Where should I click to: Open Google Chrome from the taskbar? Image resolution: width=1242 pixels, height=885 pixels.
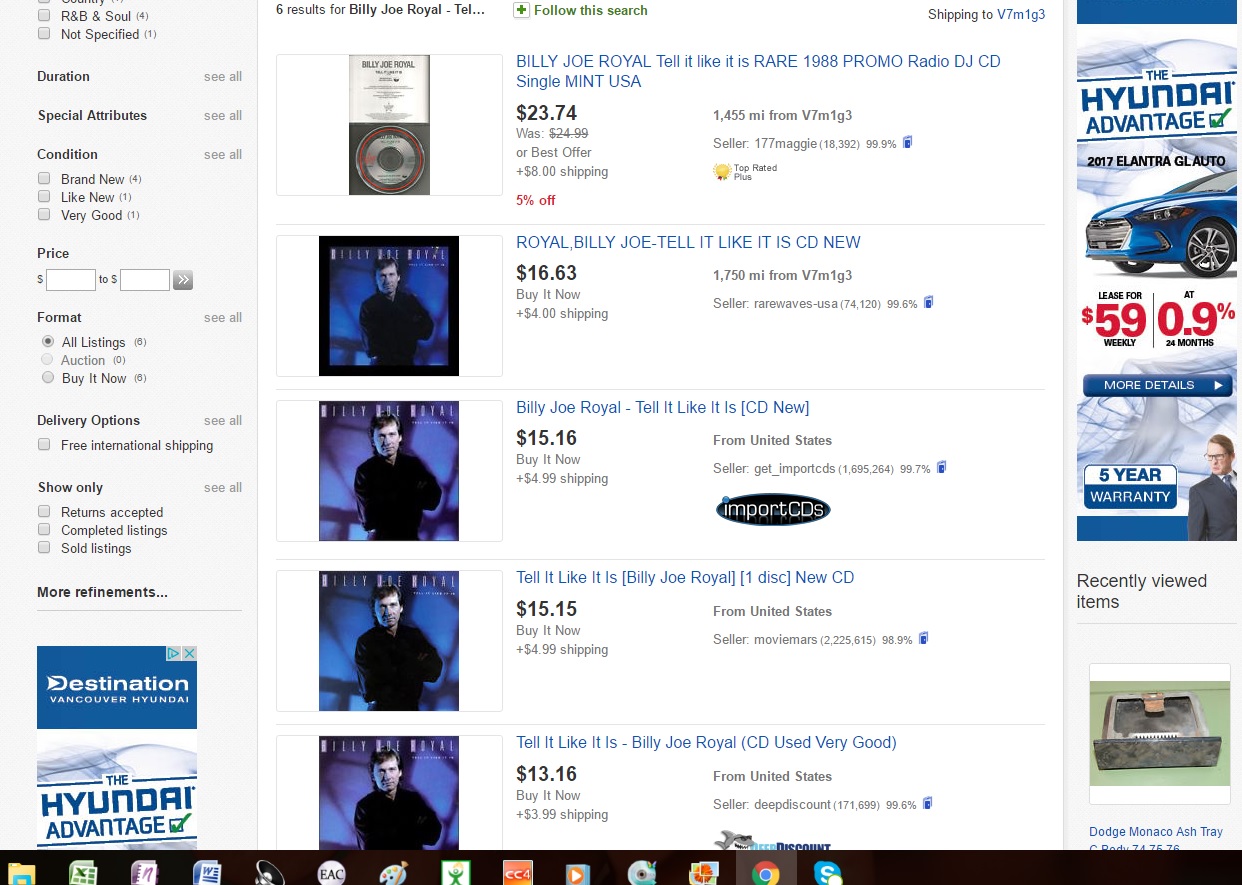tap(766, 873)
